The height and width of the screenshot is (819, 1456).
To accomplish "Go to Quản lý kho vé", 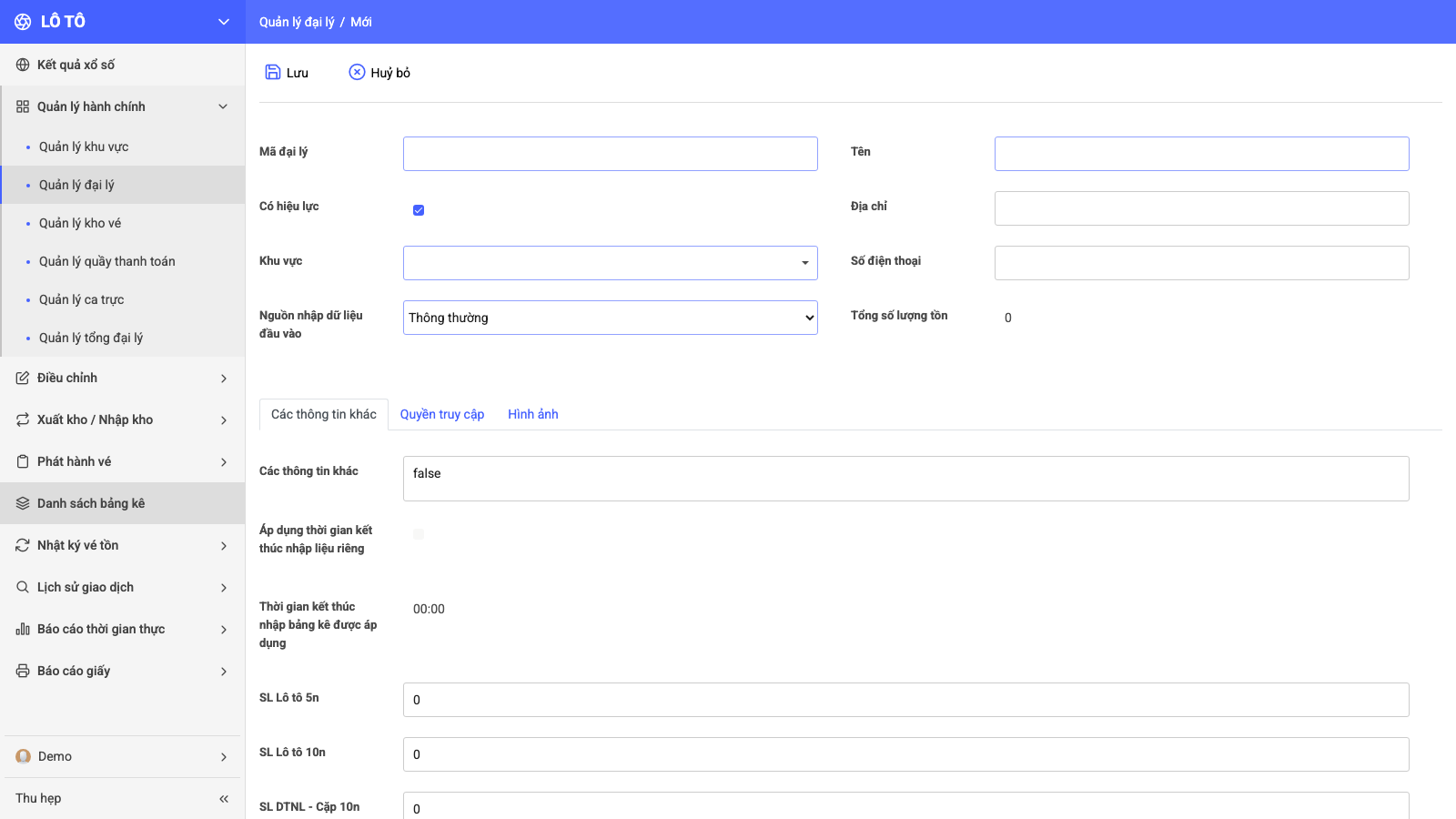I will [80, 223].
